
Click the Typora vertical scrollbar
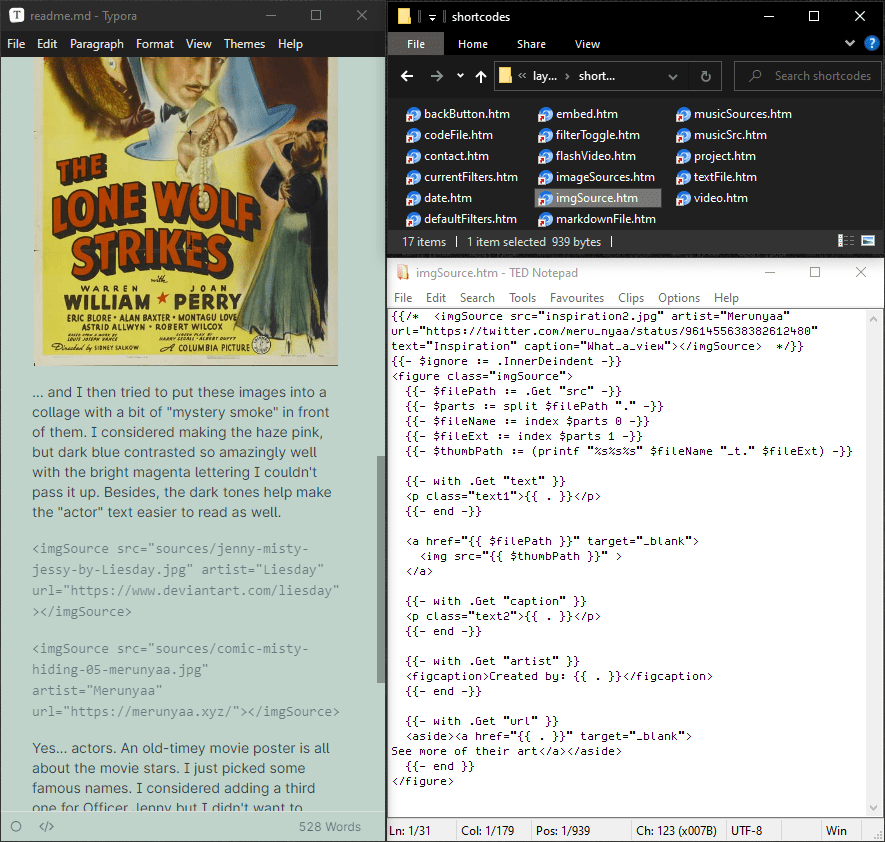pyautogui.click(x=380, y=570)
